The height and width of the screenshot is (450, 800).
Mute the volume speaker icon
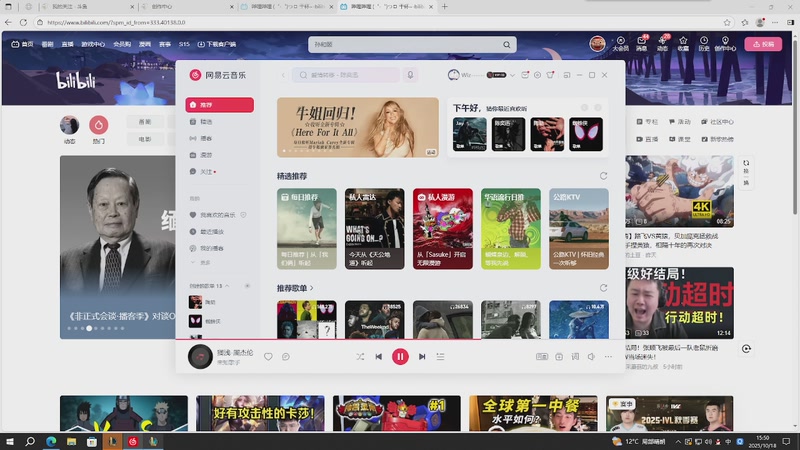point(591,357)
